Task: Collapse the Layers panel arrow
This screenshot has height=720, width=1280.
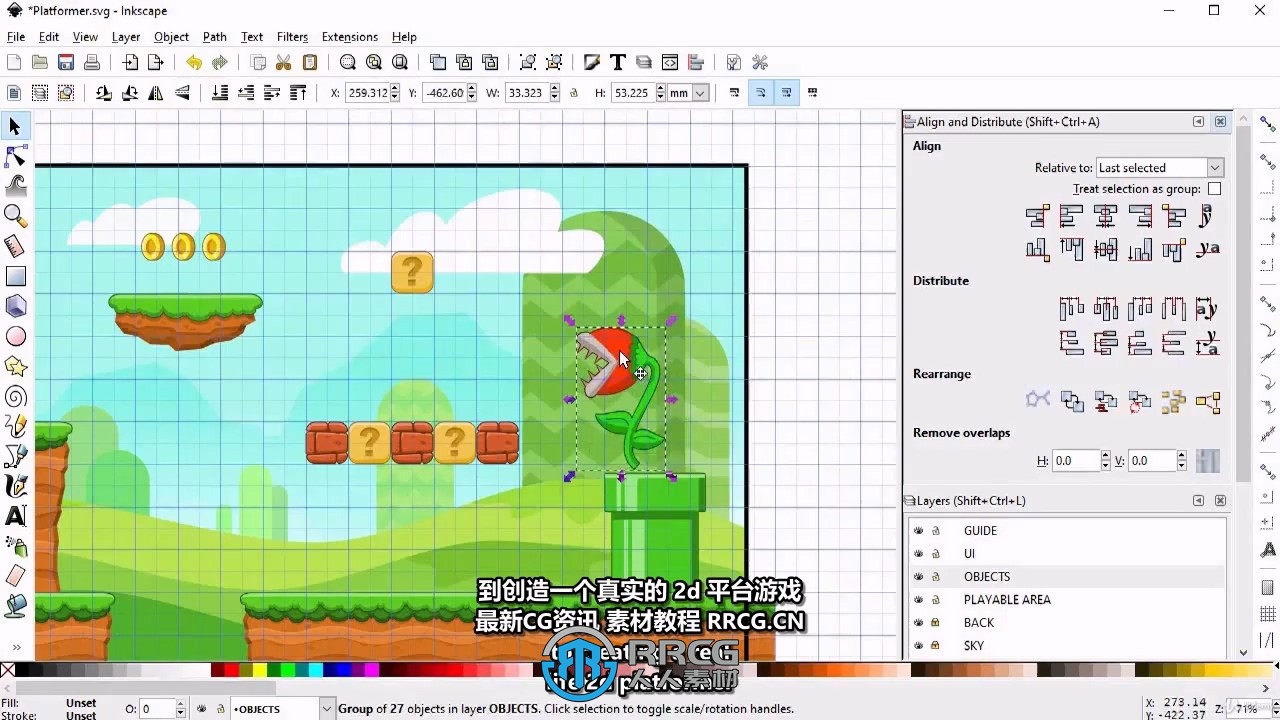Action: pos(1198,501)
